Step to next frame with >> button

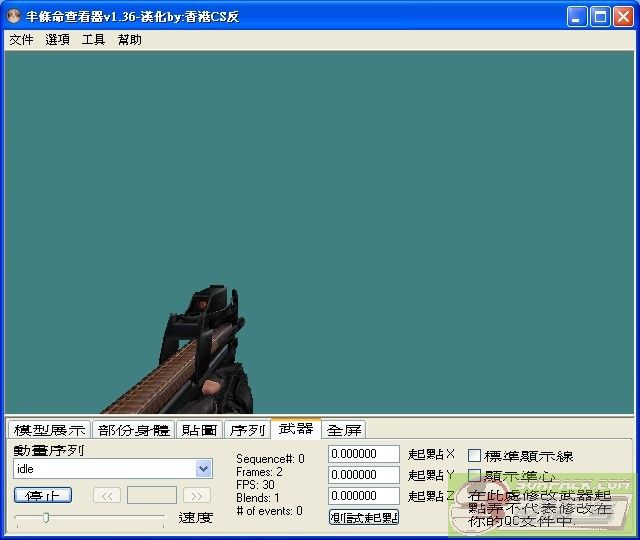[x=197, y=495]
